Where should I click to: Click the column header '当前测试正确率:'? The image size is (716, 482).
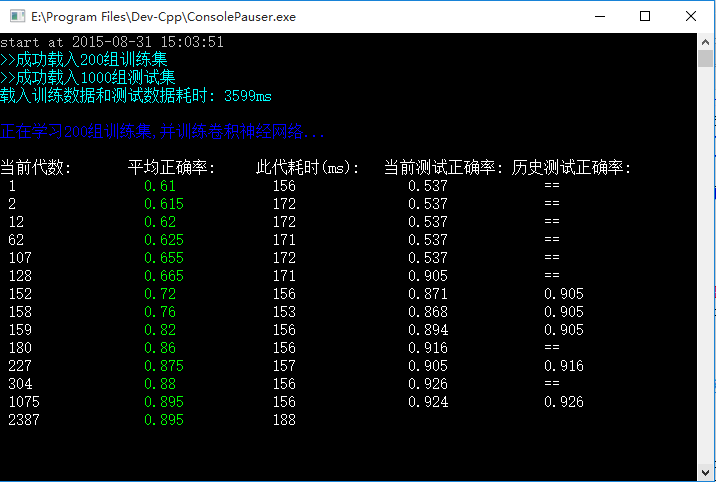coord(443,168)
